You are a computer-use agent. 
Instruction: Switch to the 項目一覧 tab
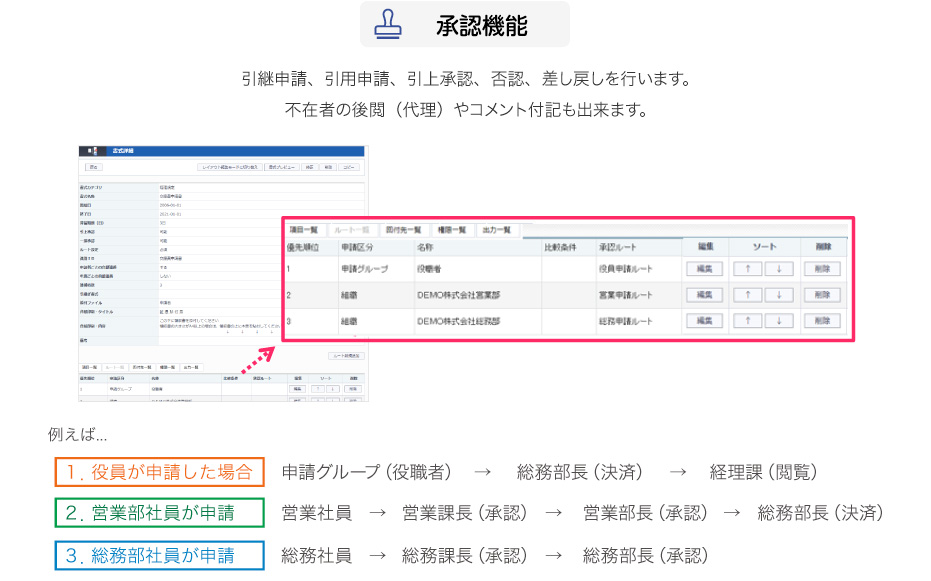coord(303,229)
